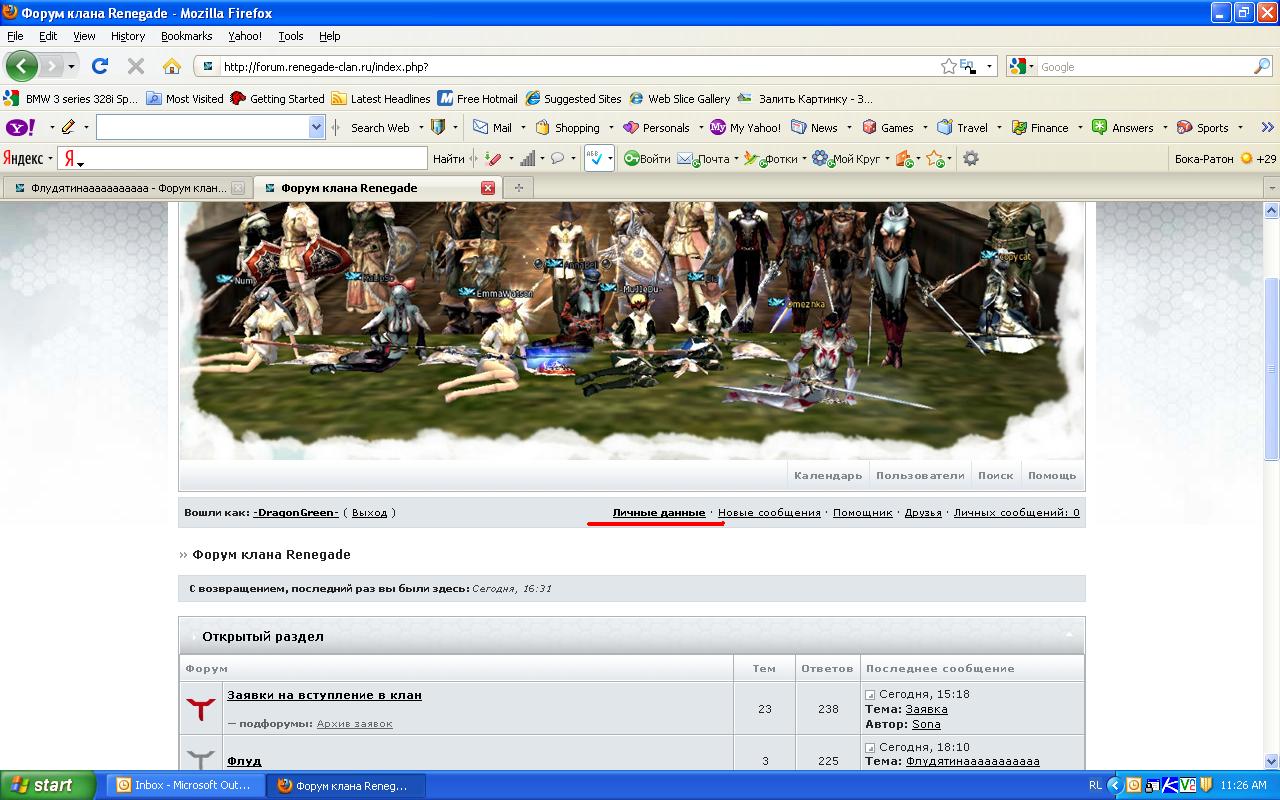Image resolution: width=1280 pixels, height=800 pixels.
Task: Open Yandex bar settings gear icon
Action: coord(970,158)
